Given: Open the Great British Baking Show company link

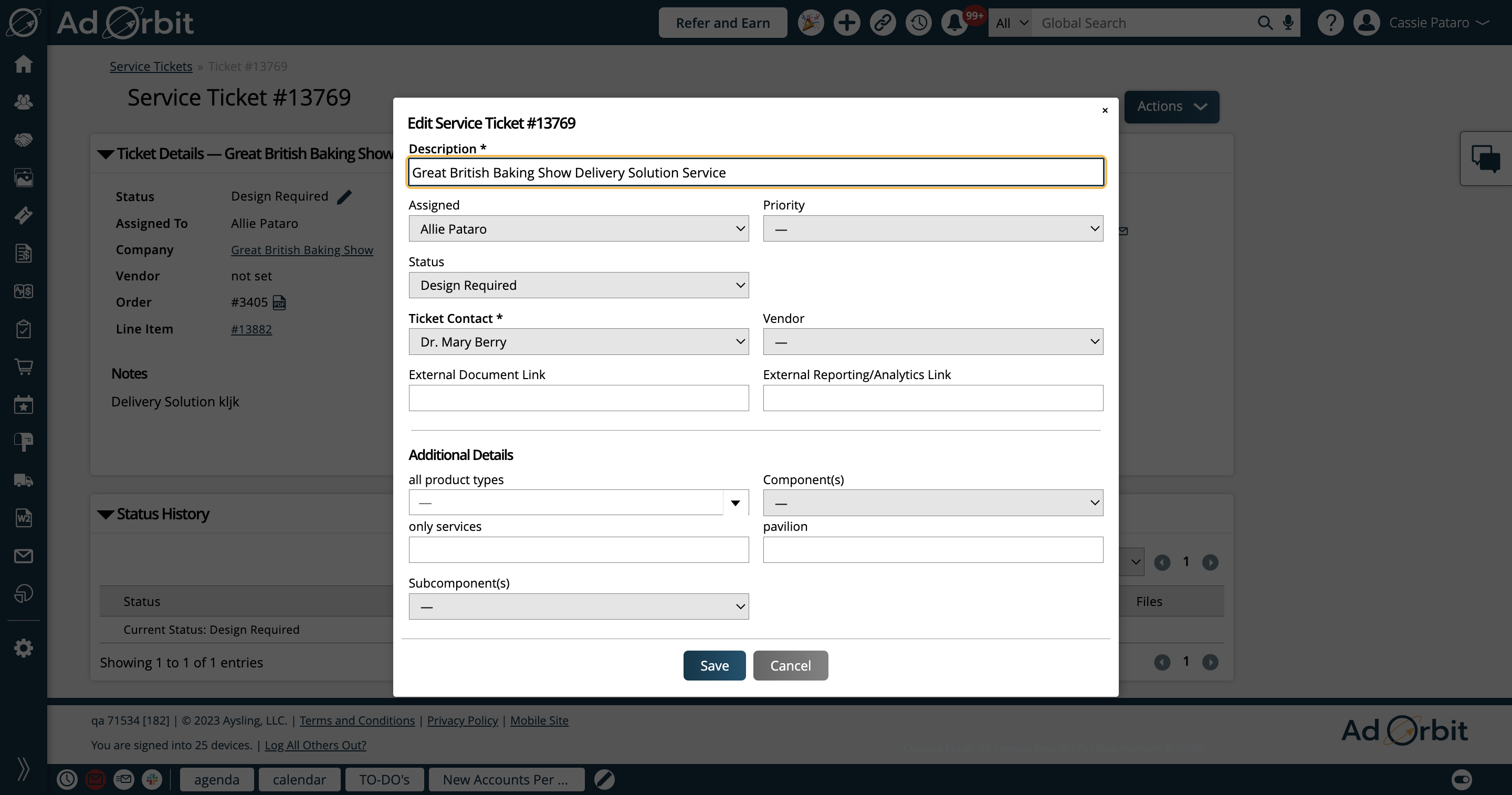Looking at the screenshot, I should (x=302, y=250).
